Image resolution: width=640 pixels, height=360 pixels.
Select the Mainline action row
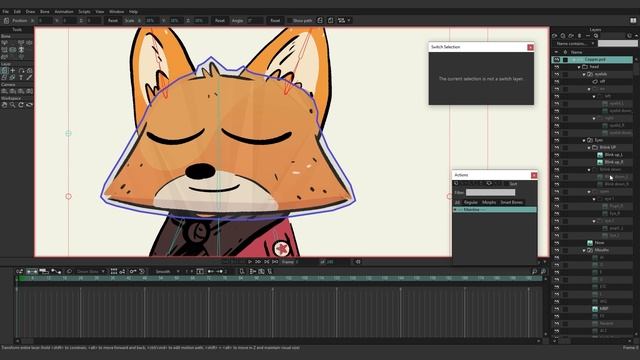(494, 210)
